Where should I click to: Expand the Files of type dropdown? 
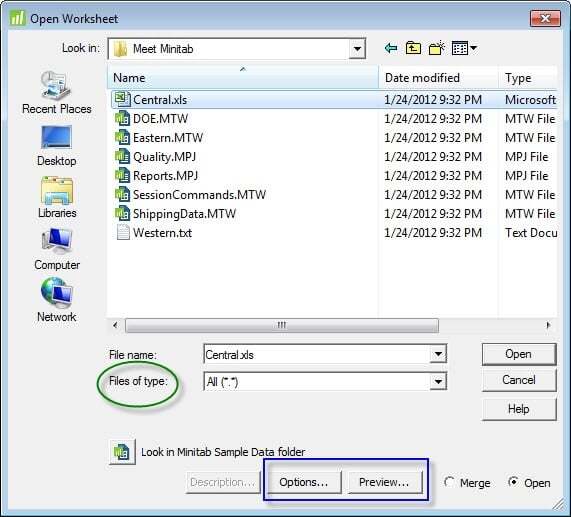pyautogui.click(x=438, y=381)
